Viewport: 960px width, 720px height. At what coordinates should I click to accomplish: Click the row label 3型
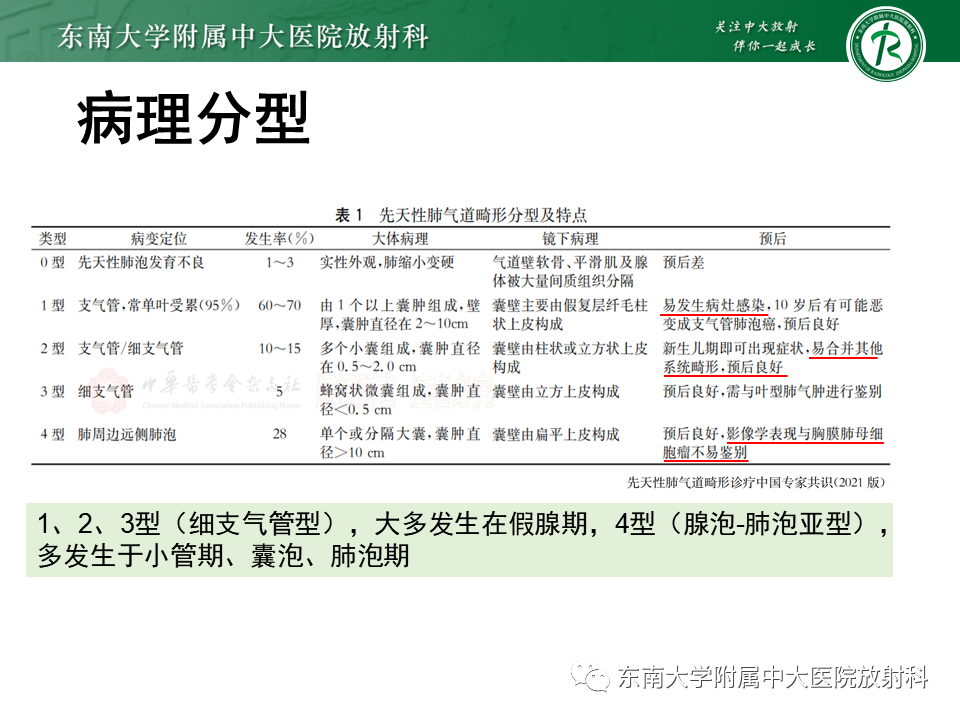tap(53, 392)
